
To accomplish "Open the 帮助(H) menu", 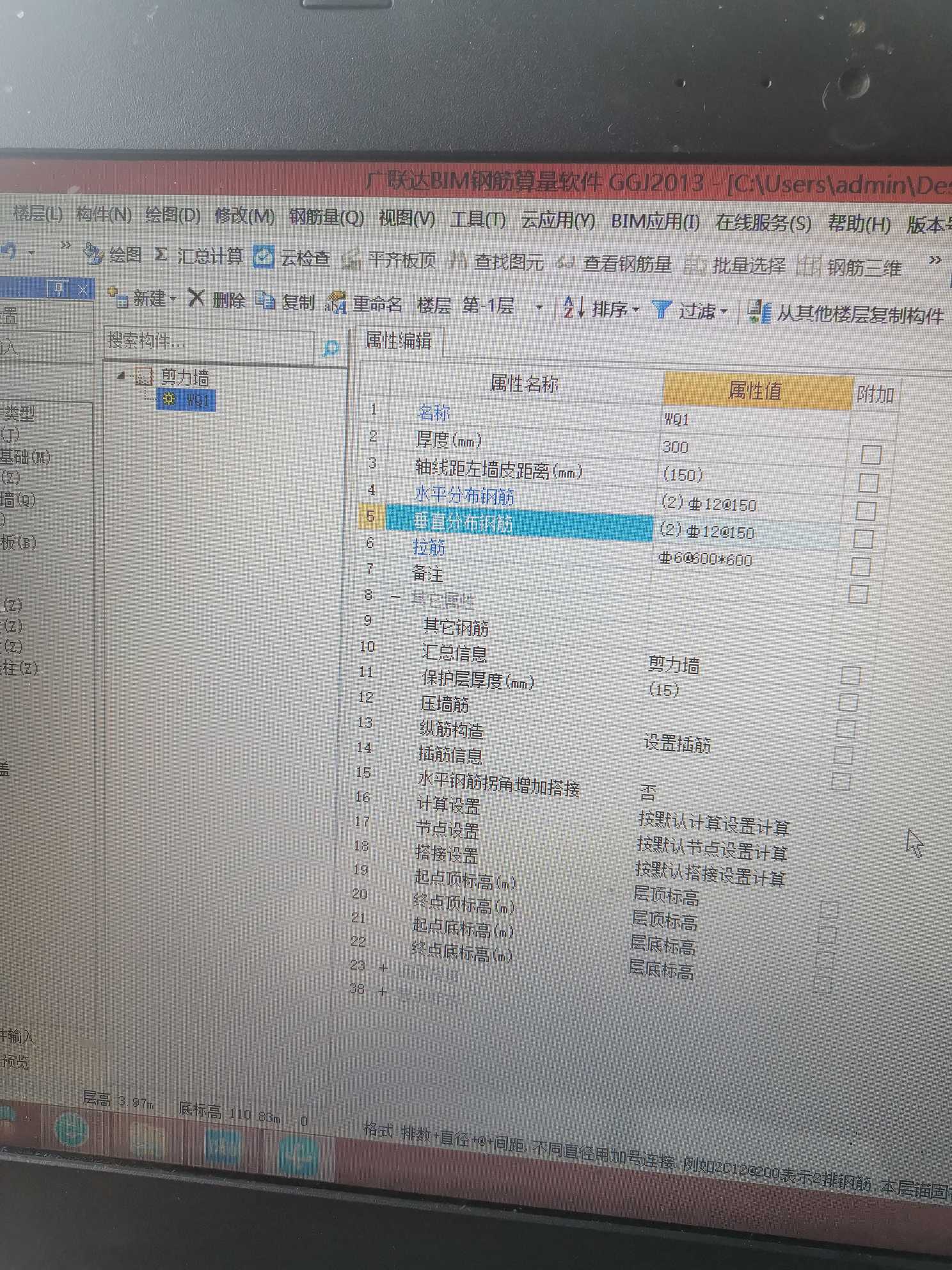I will 859,224.
